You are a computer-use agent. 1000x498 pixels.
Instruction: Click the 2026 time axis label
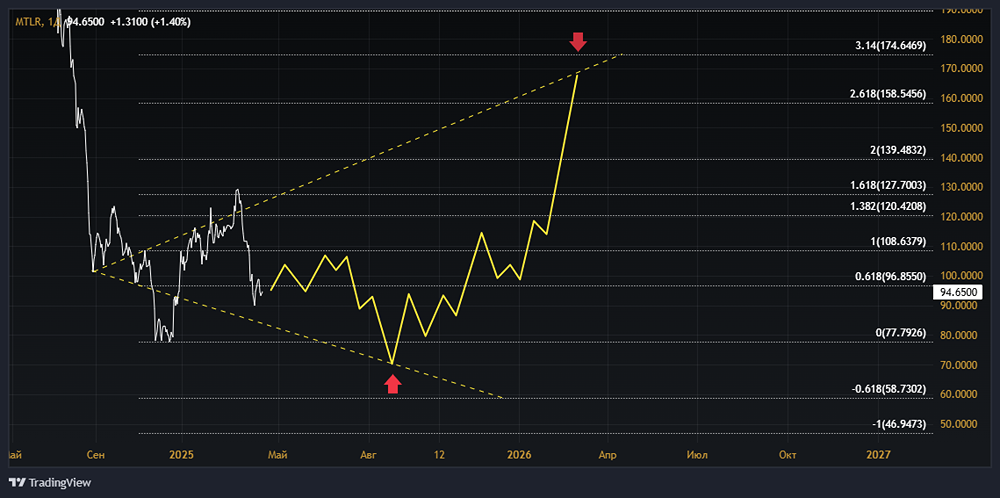[x=519, y=455]
